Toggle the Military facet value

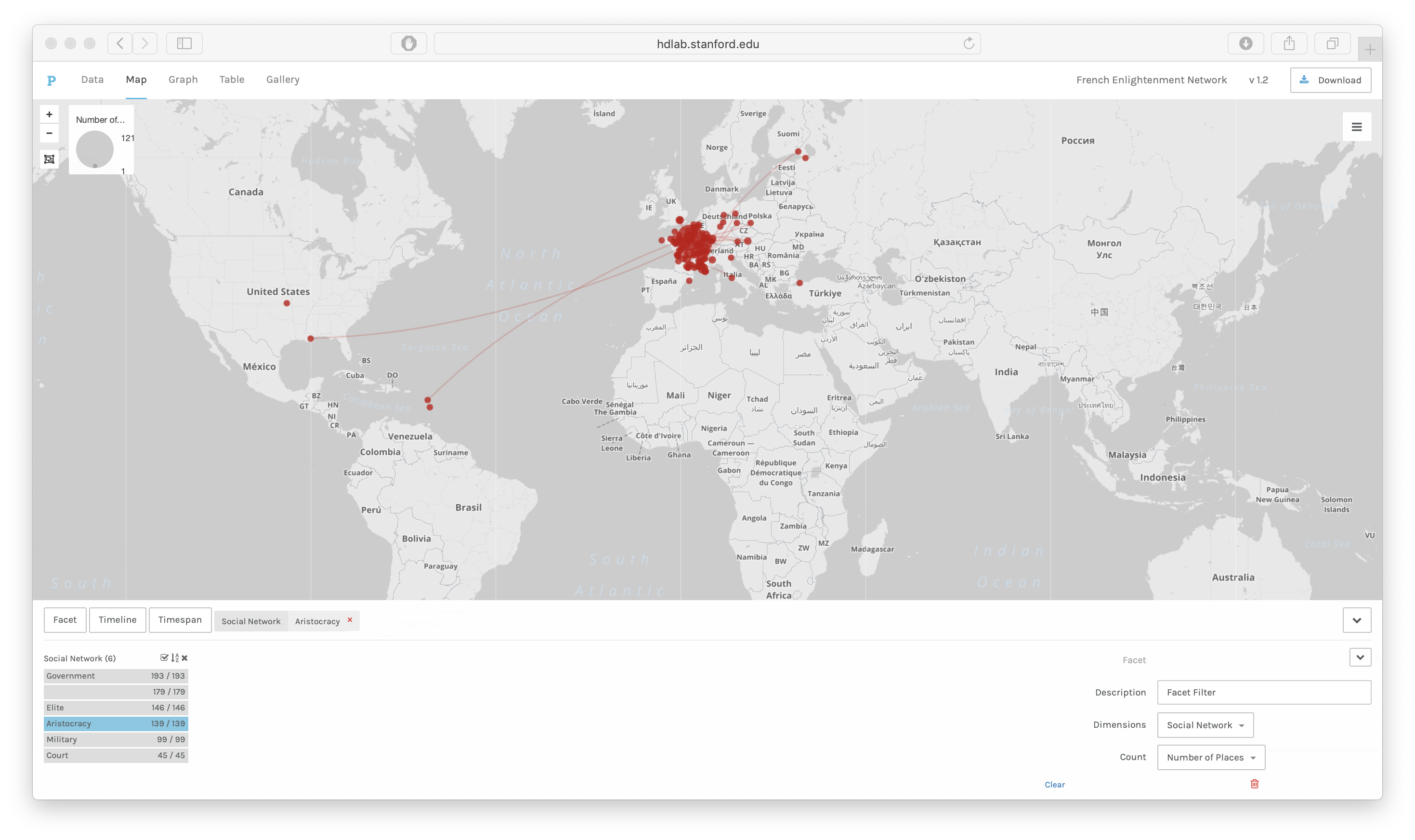pos(116,739)
